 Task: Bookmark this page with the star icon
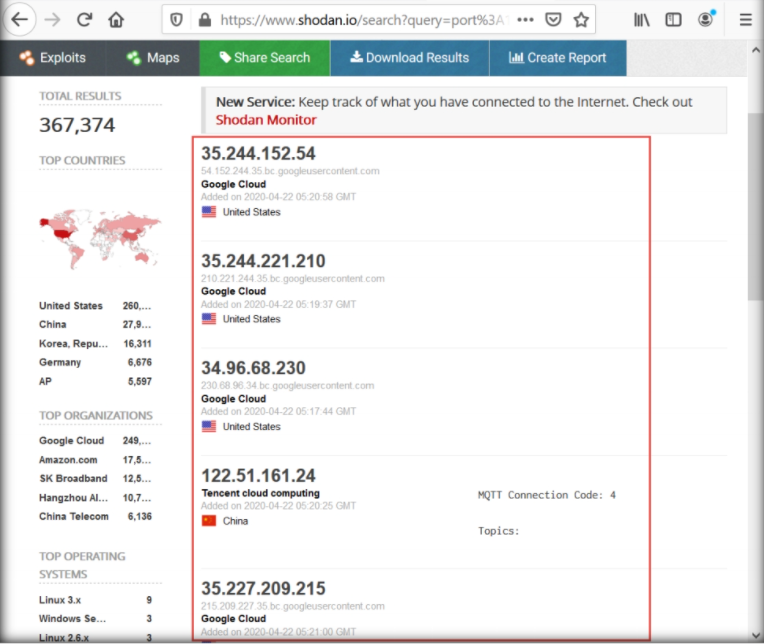point(581,20)
